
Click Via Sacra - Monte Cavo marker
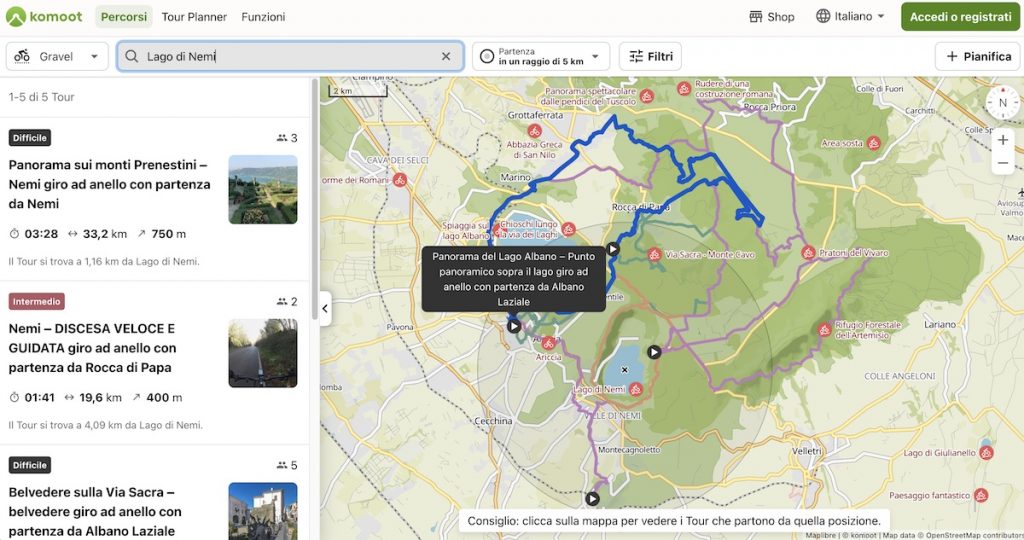[654, 255]
